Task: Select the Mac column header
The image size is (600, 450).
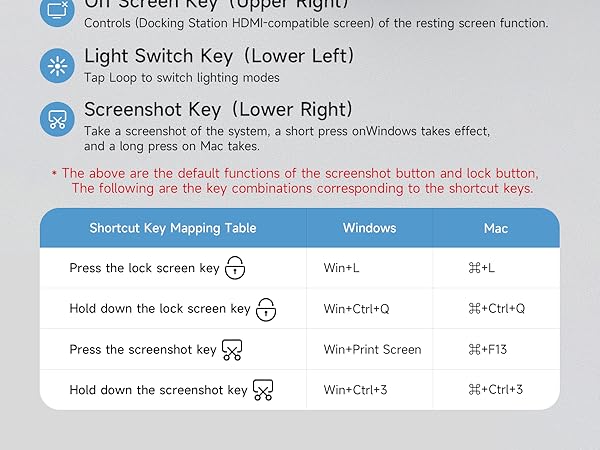Action: coord(496,228)
